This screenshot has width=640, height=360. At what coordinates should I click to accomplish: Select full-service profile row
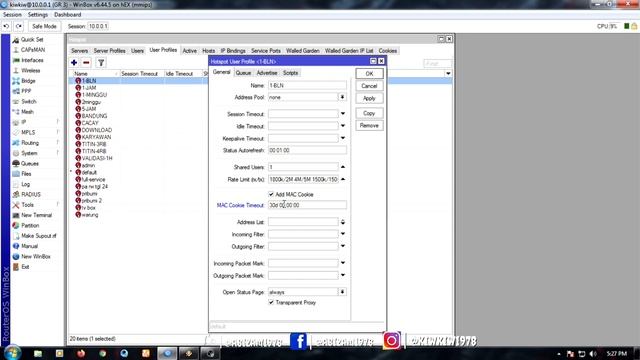click(93, 179)
